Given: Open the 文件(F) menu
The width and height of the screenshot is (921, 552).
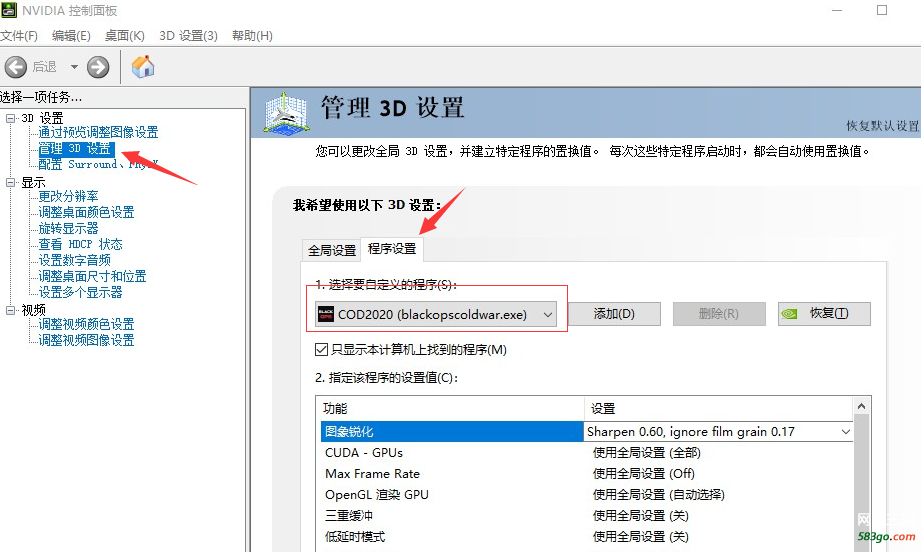Looking at the screenshot, I should click(x=19, y=36).
